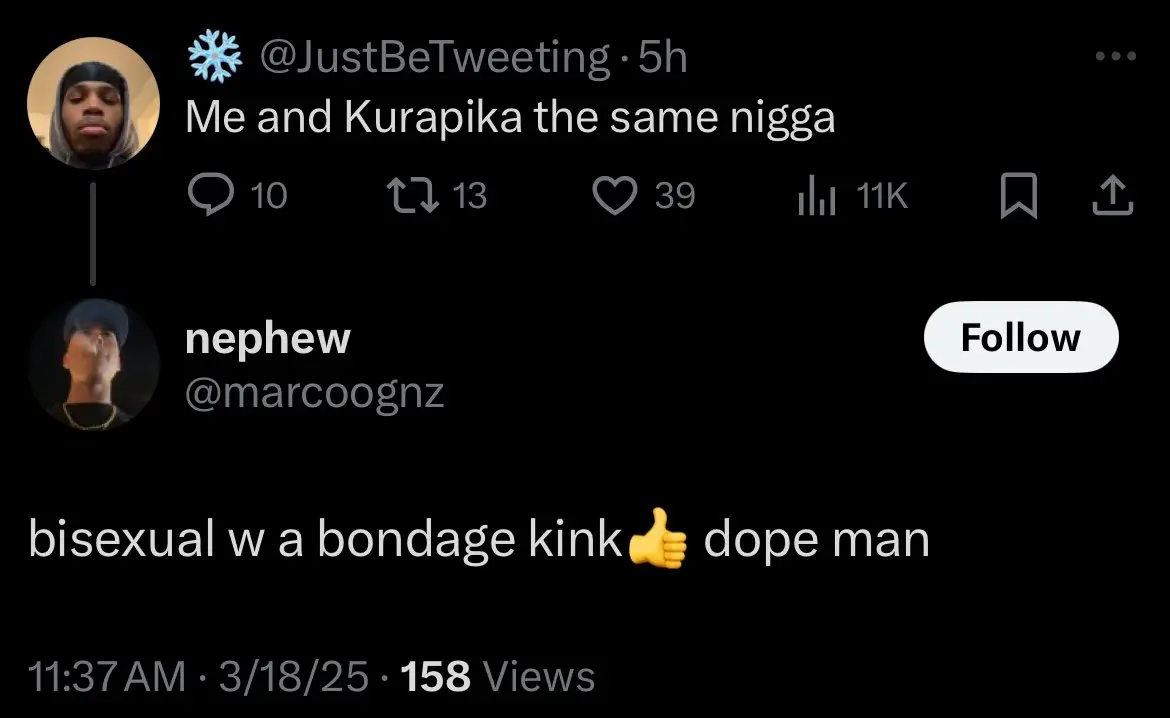
Task: Open the 158 Views count
Action: coord(497,677)
